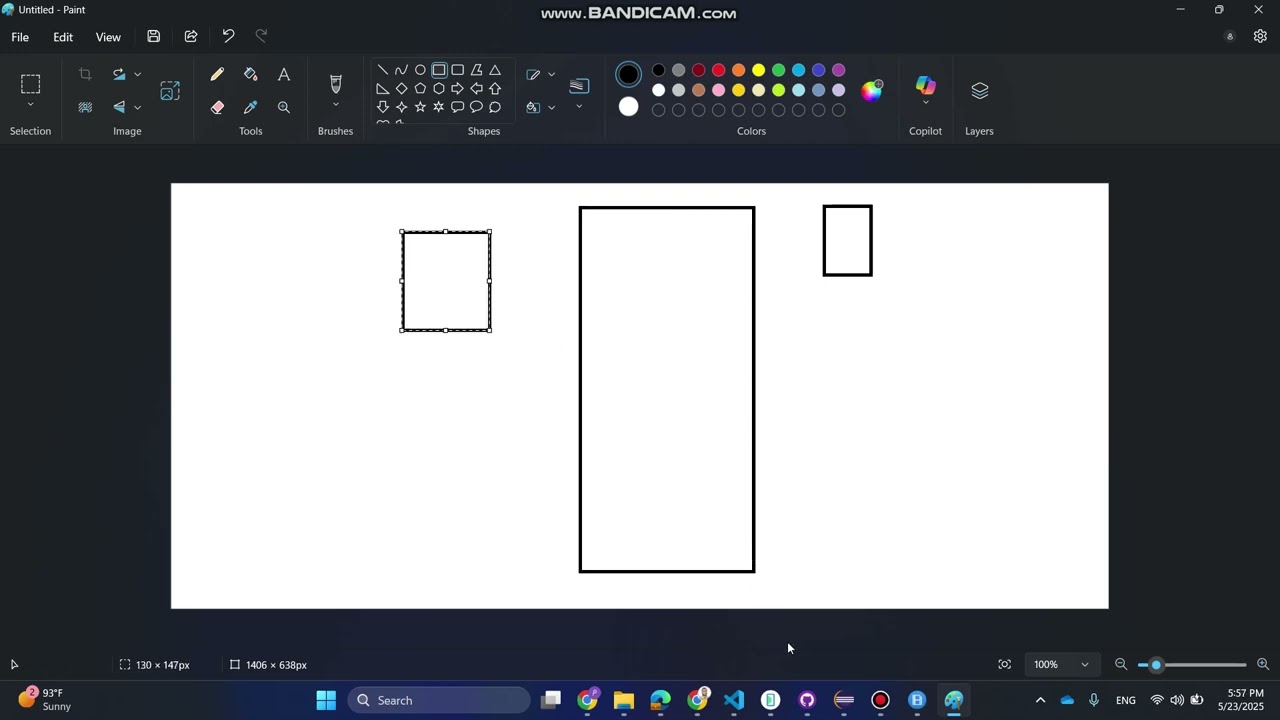Expand the Selection options dropdown
Screen dimensions: 1280x720
pos(31,105)
